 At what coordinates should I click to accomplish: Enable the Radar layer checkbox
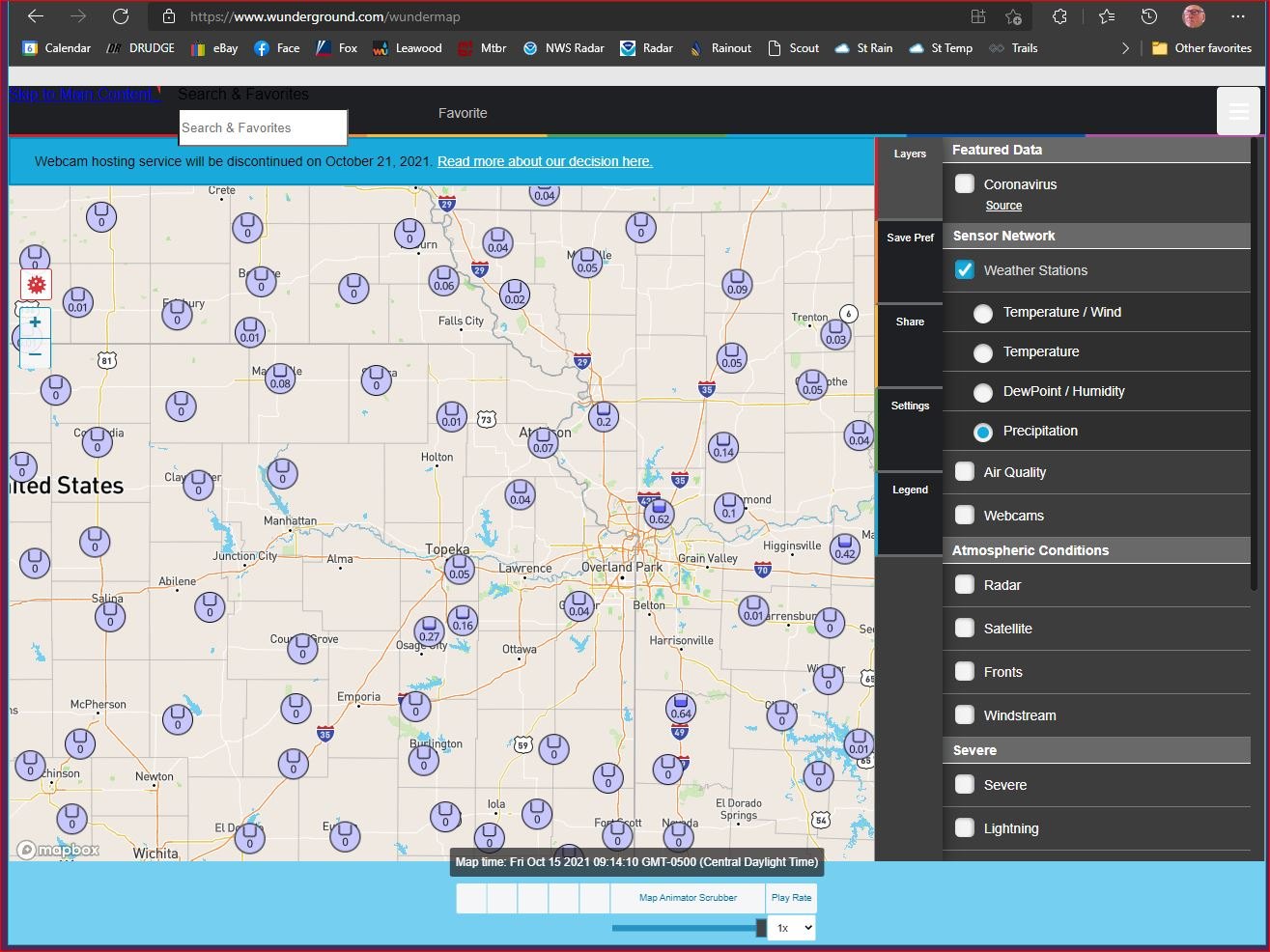point(965,585)
